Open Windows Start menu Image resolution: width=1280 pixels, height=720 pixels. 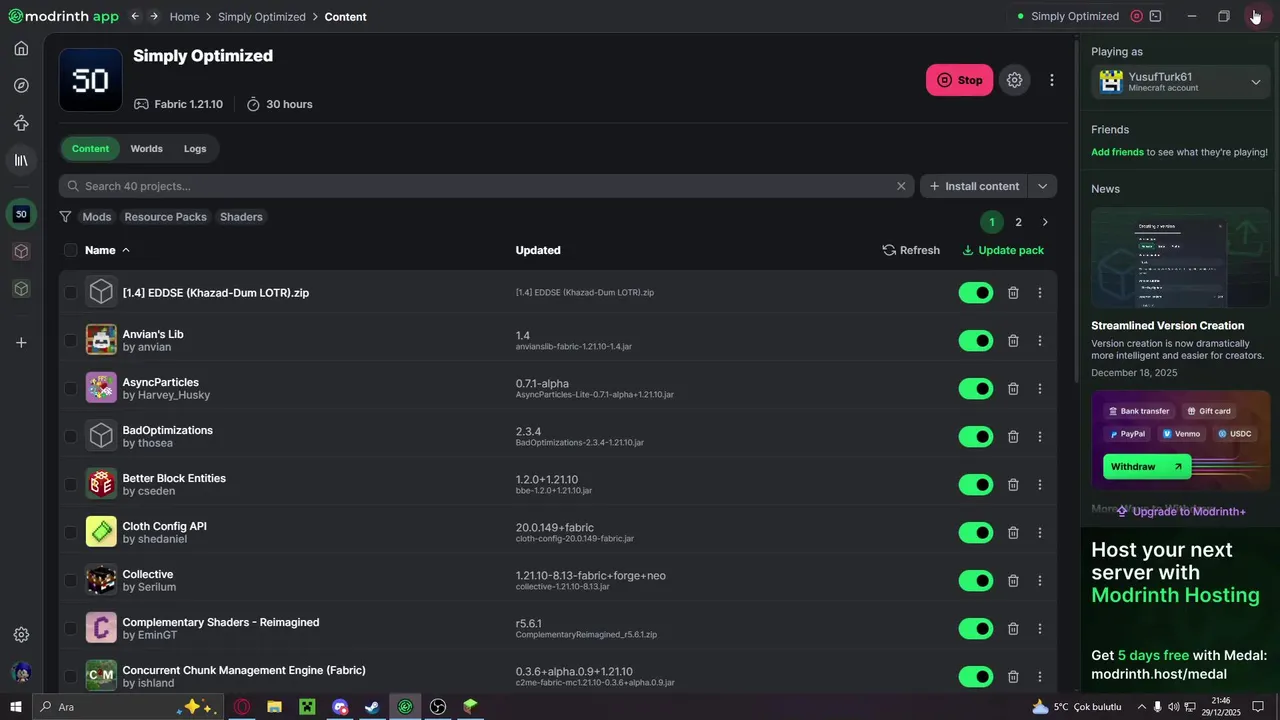[x=16, y=707]
